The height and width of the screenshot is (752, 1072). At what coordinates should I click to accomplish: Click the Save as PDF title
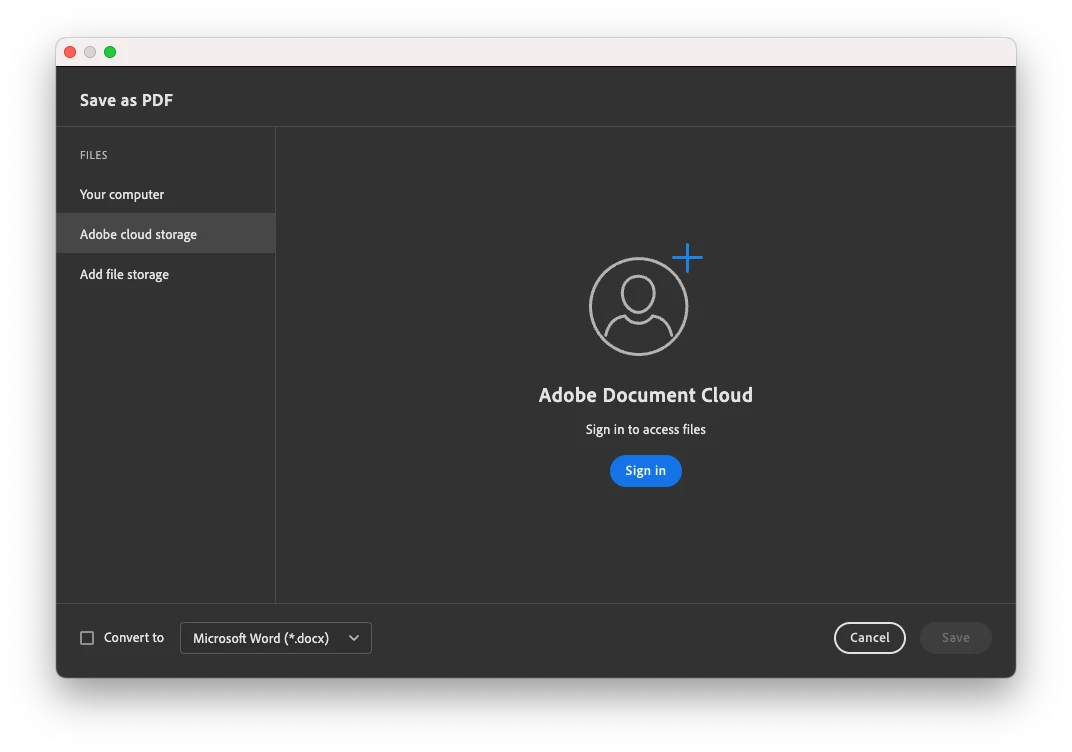(126, 100)
